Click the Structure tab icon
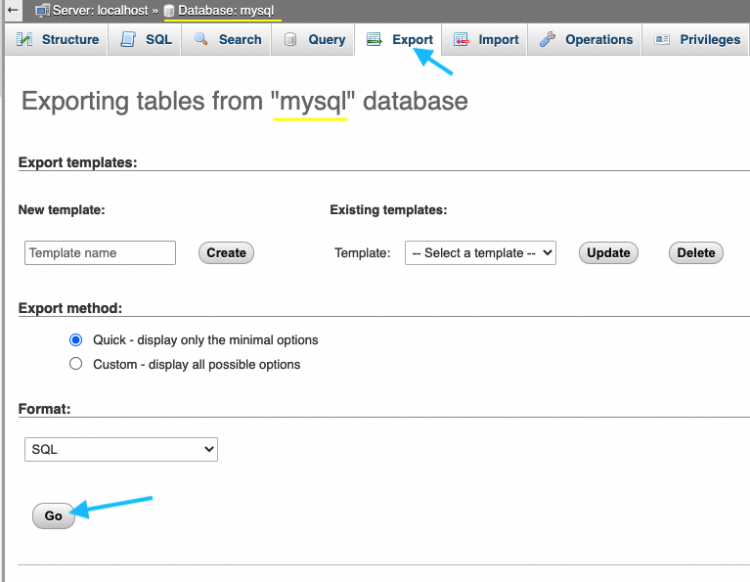Image resolution: width=750 pixels, height=582 pixels. click(24, 39)
